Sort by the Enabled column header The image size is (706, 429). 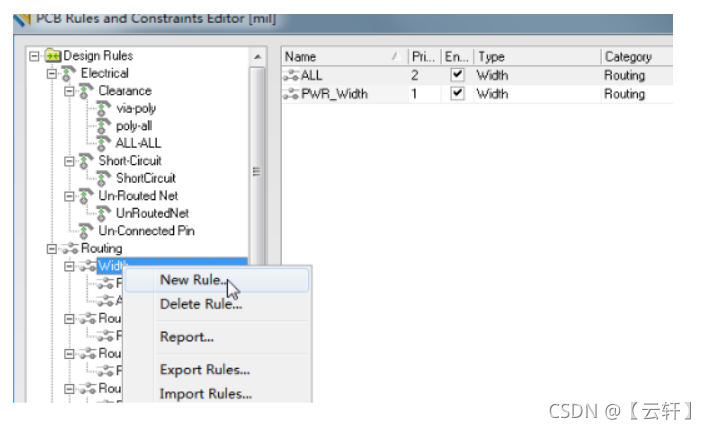[457, 57]
